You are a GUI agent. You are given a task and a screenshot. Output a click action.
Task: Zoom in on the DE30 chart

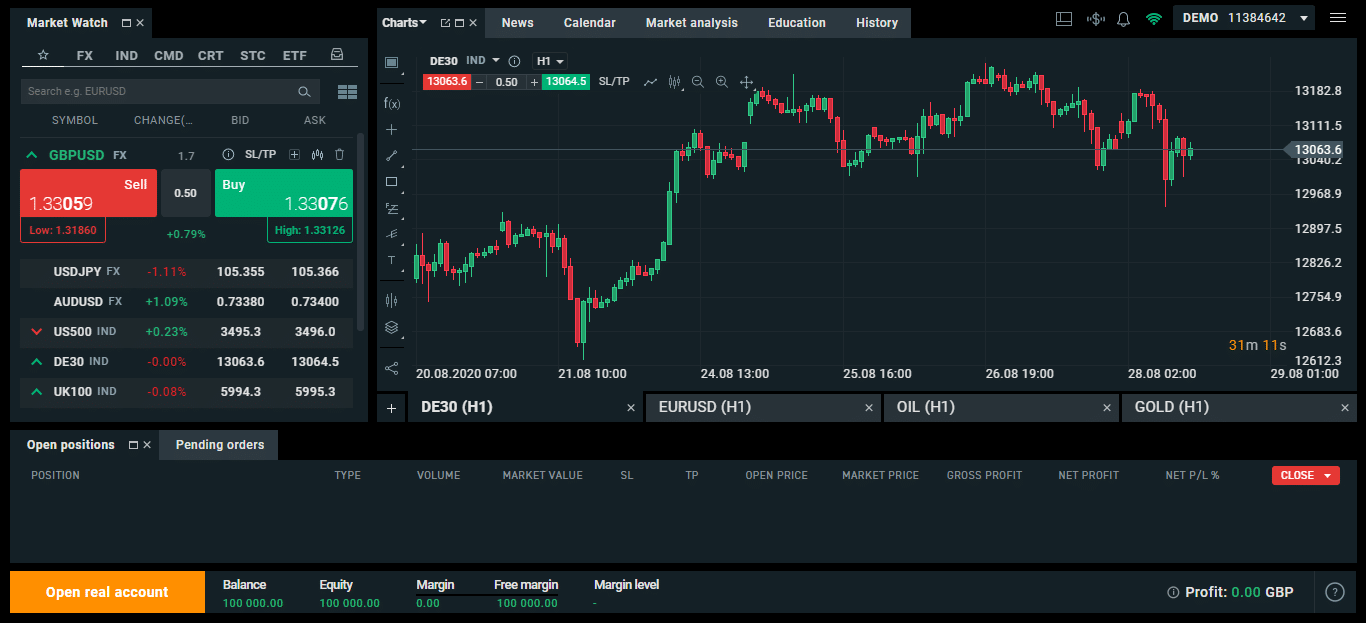[x=722, y=82]
